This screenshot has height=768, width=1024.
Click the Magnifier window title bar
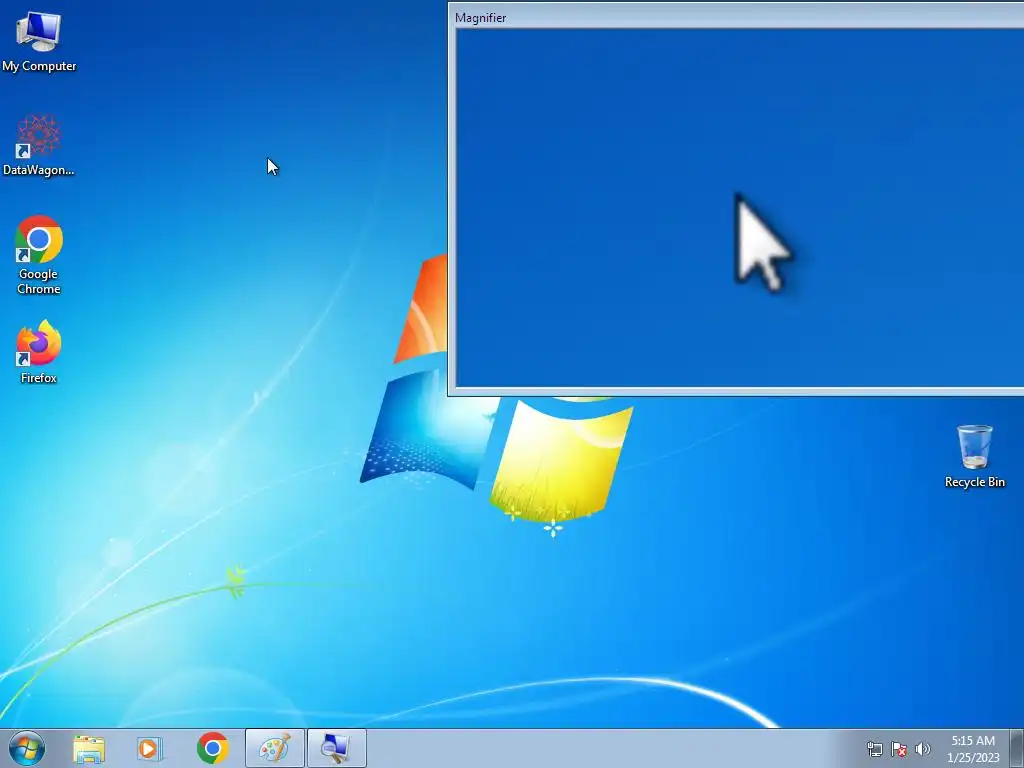click(738, 18)
